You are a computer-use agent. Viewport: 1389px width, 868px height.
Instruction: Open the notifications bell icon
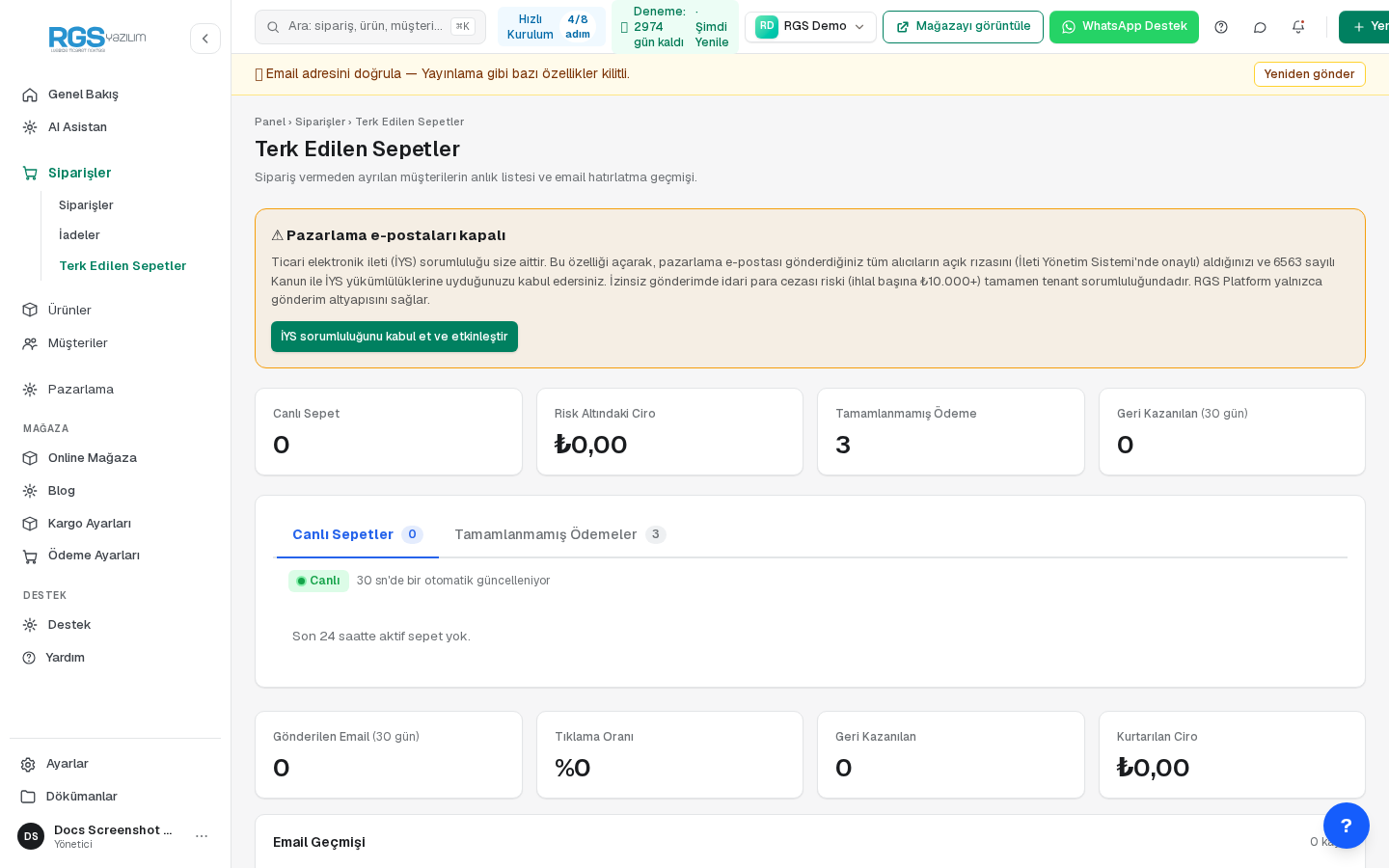click(1298, 27)
